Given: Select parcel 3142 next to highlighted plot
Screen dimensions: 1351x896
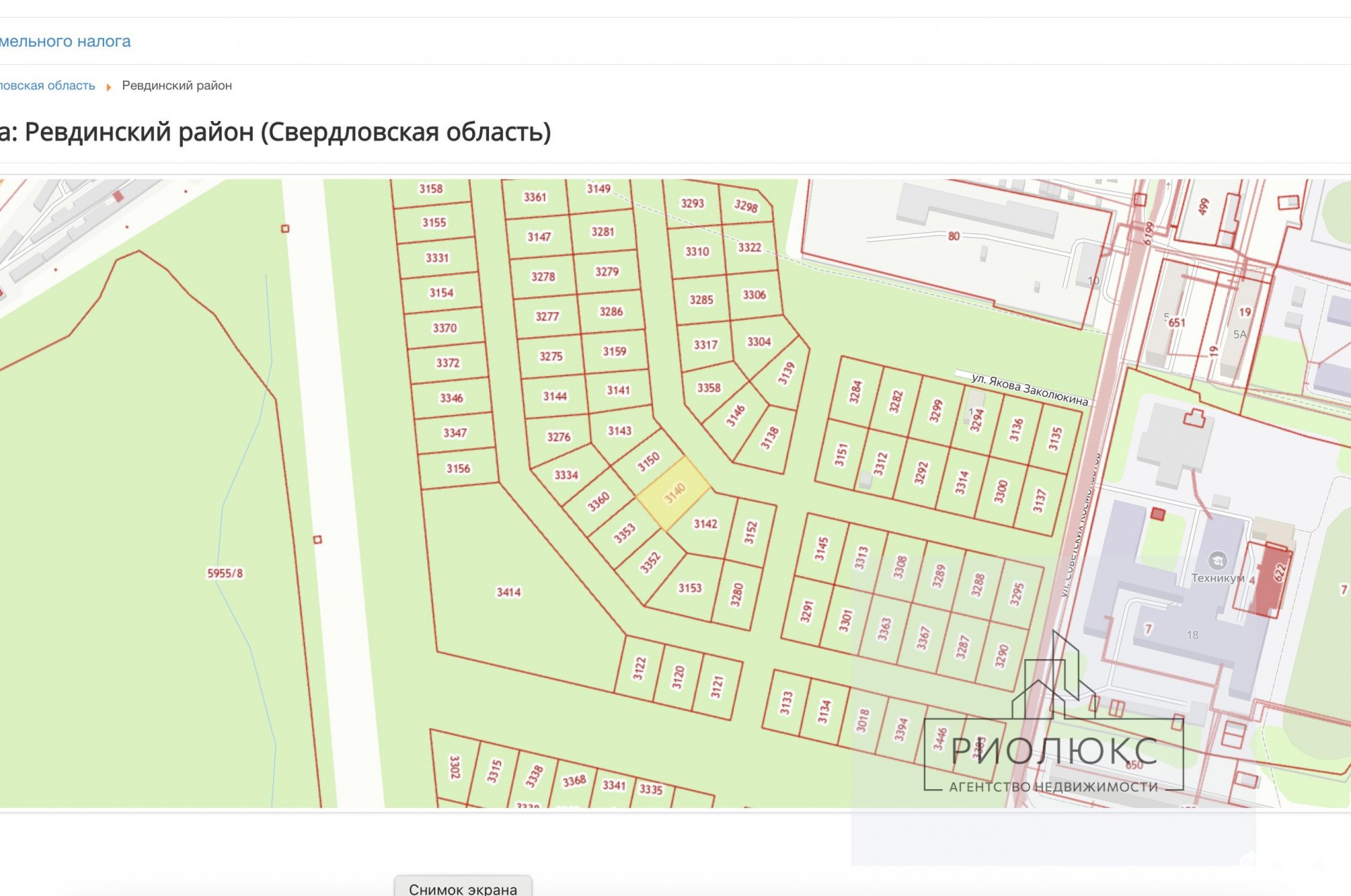Looking at the screenshot, I should (705, 524).
